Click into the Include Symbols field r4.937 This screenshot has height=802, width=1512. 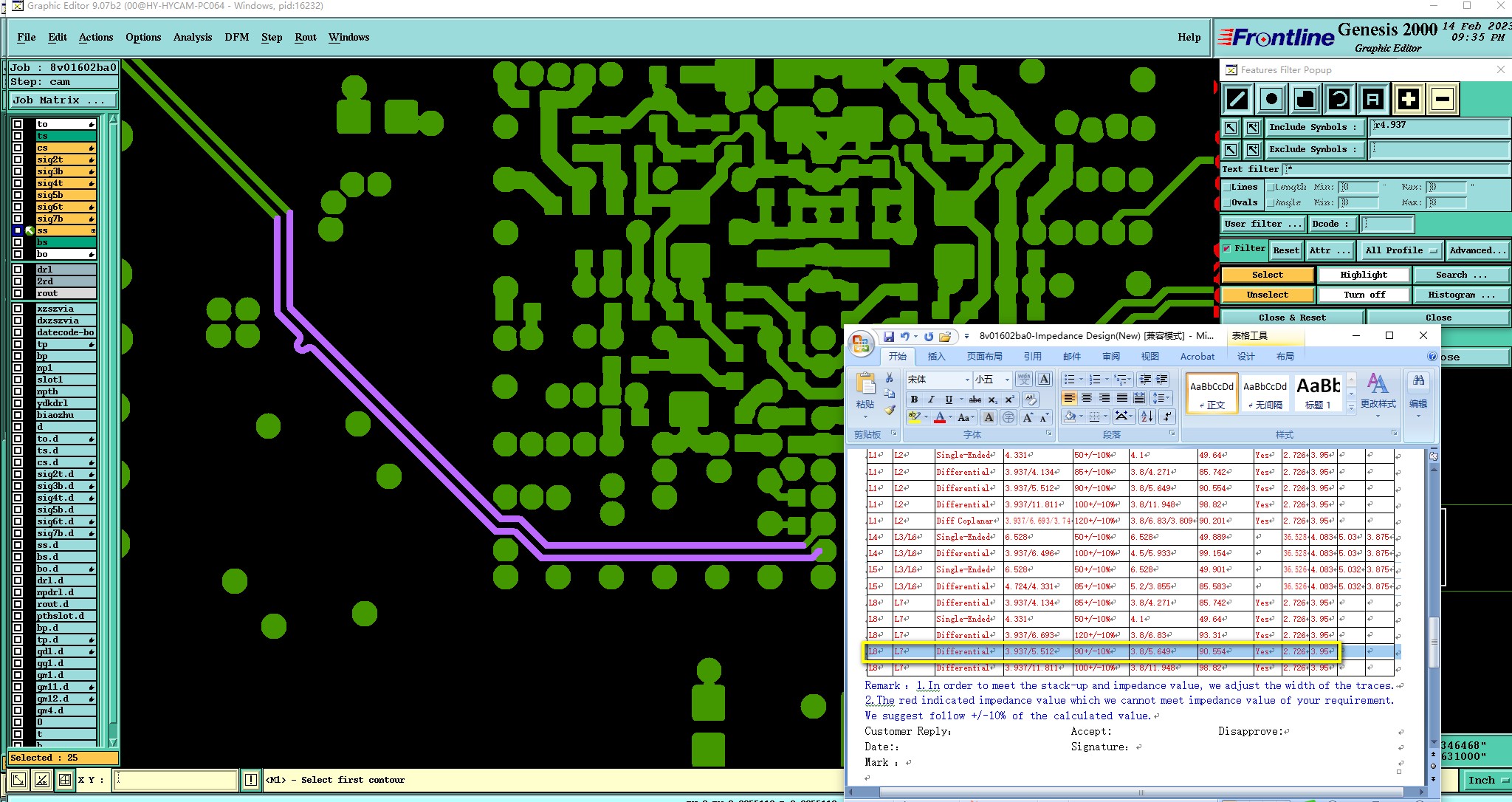pyautogui.click(x=1440, y=128)
